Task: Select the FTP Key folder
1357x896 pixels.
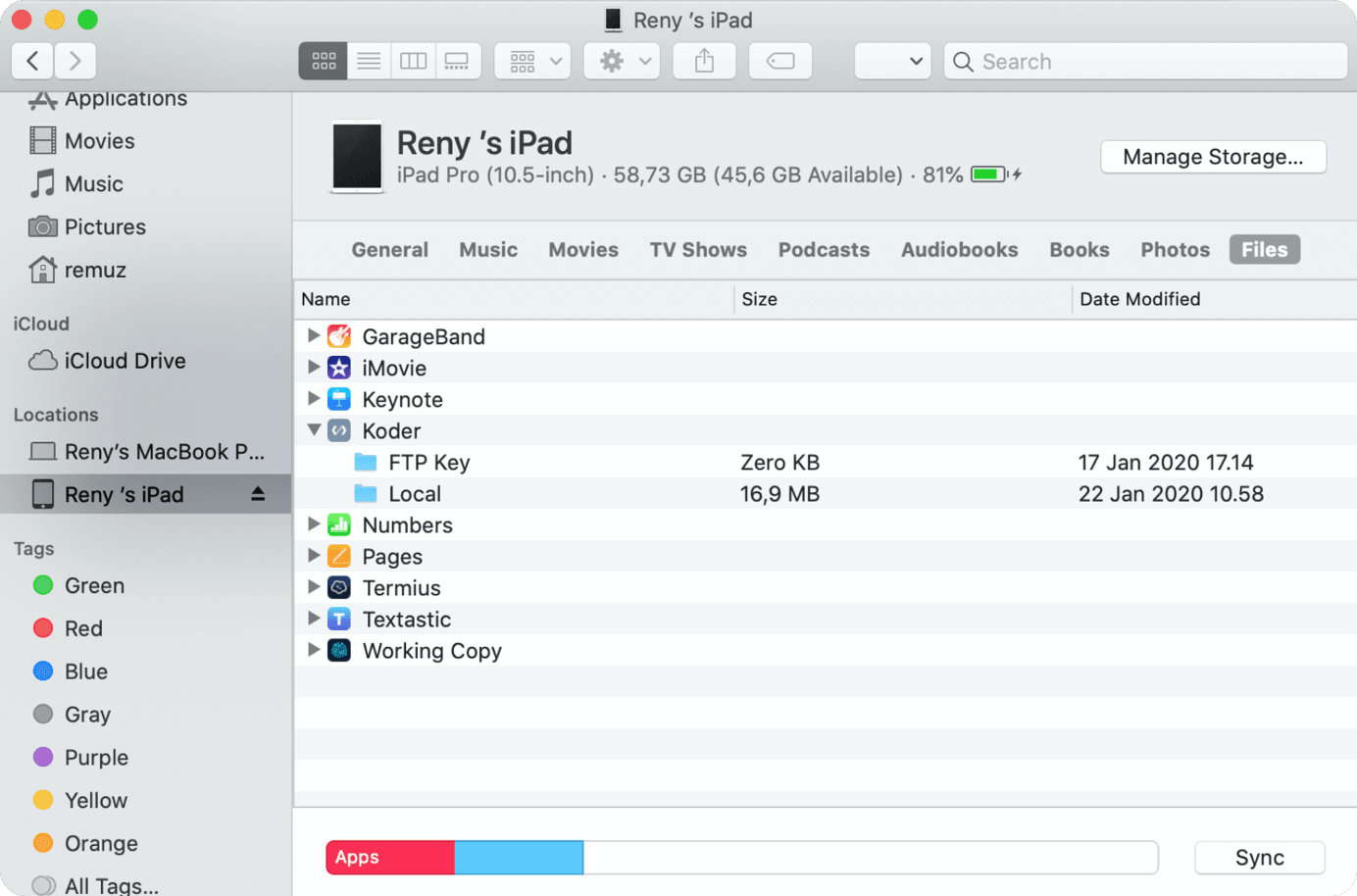Action: (x=825, y=463)
